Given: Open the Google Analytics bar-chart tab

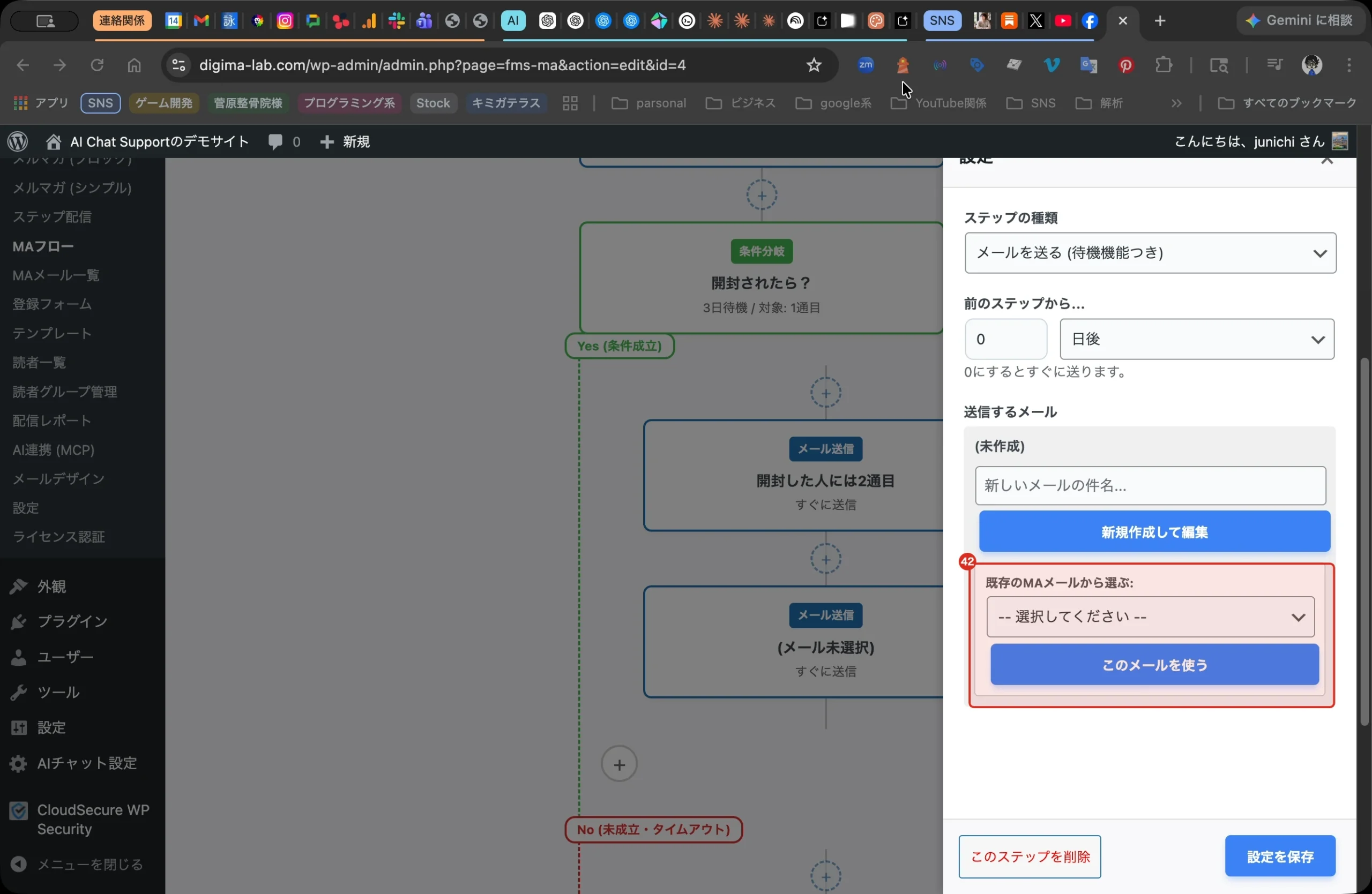Looking at the screenshot, I should tap(369, 21).
